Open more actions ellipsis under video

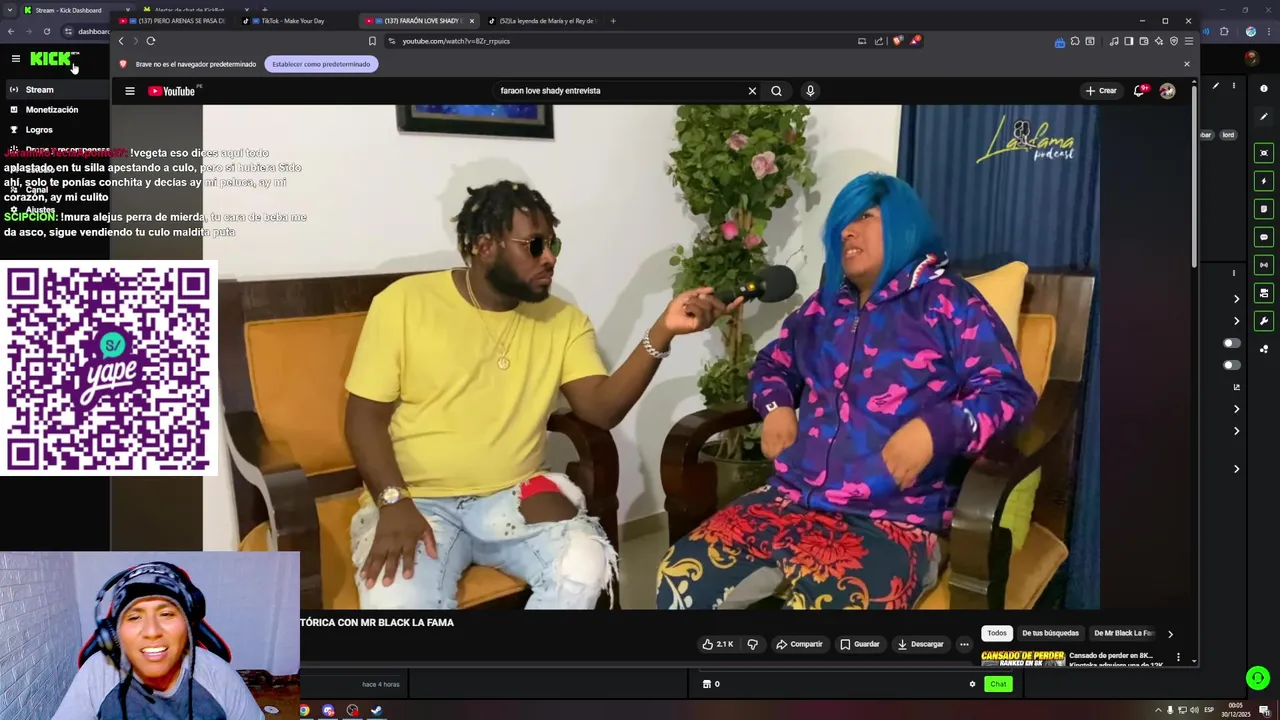tap(964, 644)
